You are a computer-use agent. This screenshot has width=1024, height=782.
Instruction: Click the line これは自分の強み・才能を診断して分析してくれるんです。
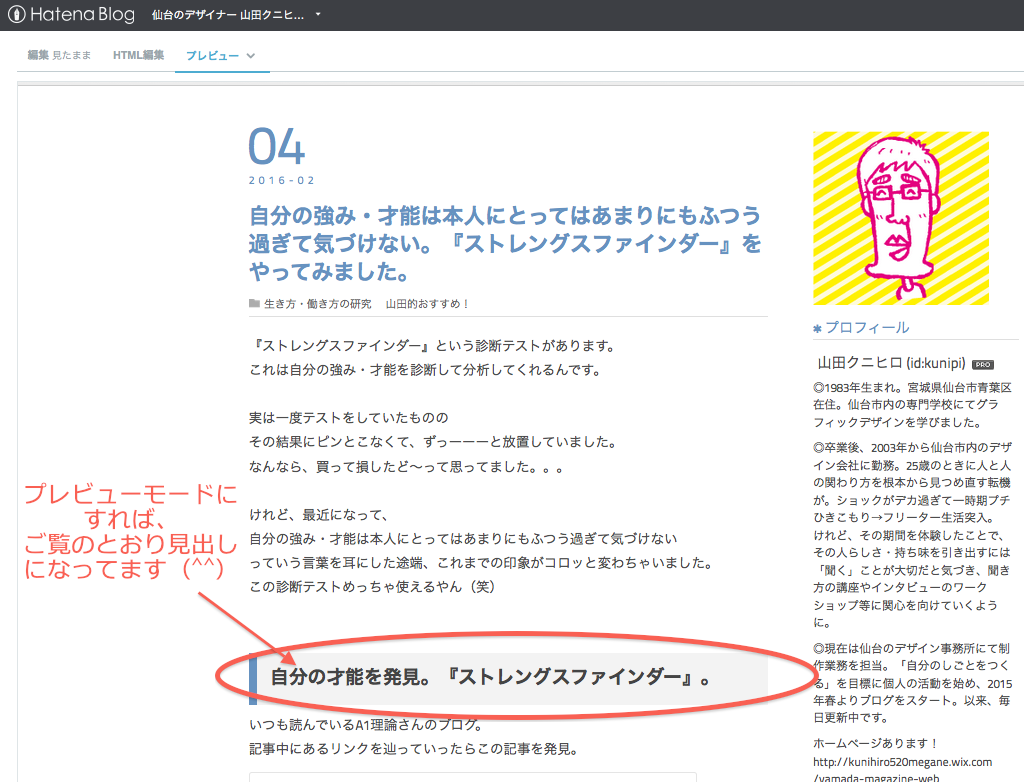click(x=425, y=370)
